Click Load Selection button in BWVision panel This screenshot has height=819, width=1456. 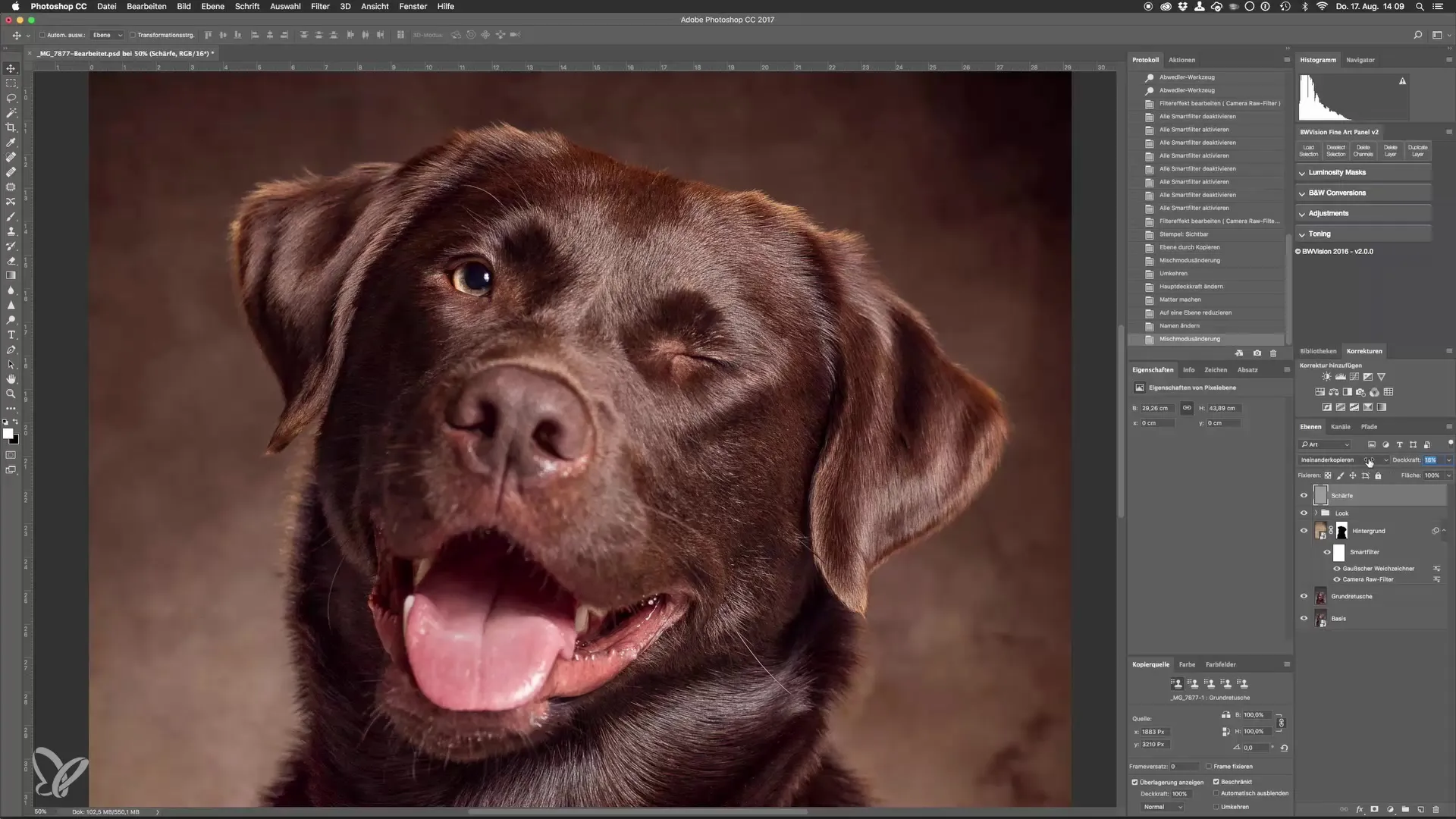coord(1308,151)
